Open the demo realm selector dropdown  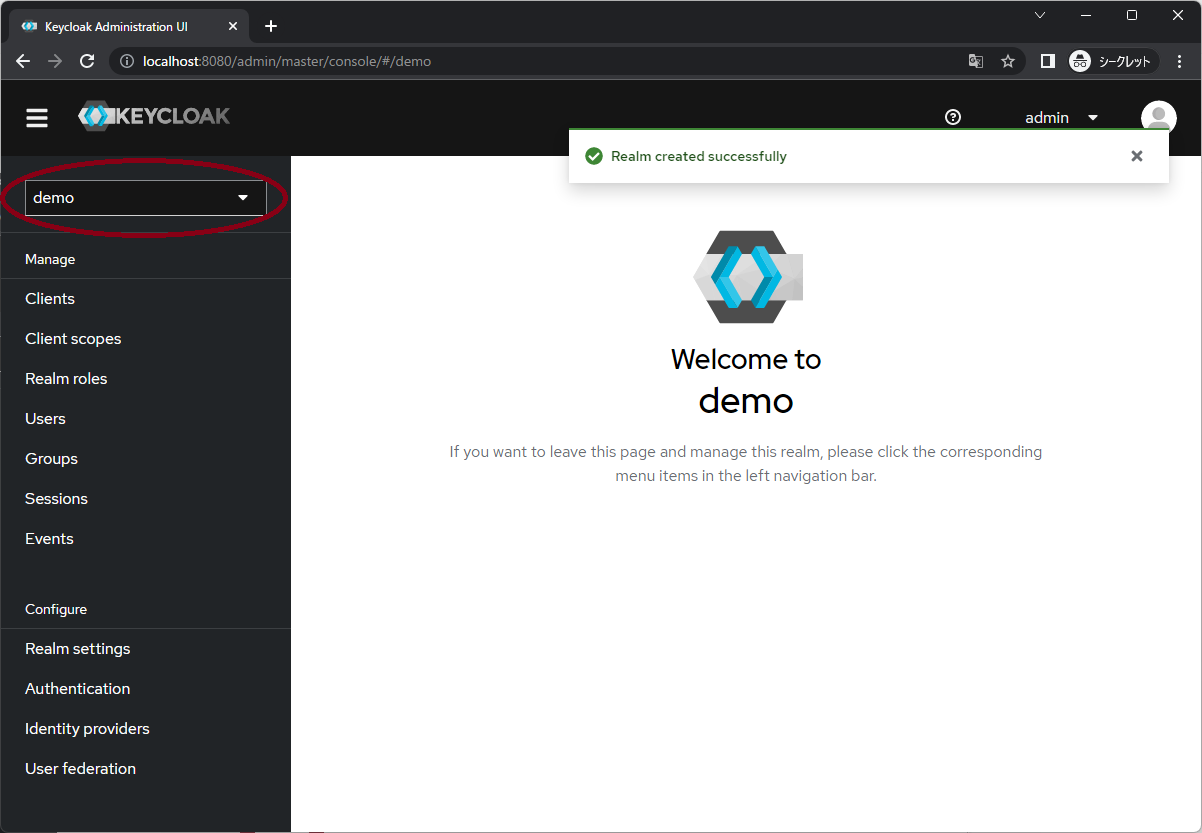coord(145,198)
